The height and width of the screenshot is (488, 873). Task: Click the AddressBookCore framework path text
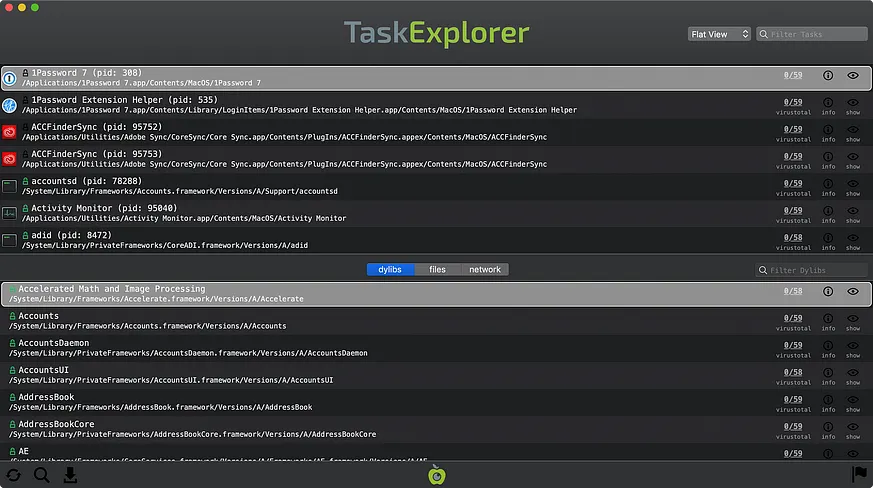(x=193, y=435)
